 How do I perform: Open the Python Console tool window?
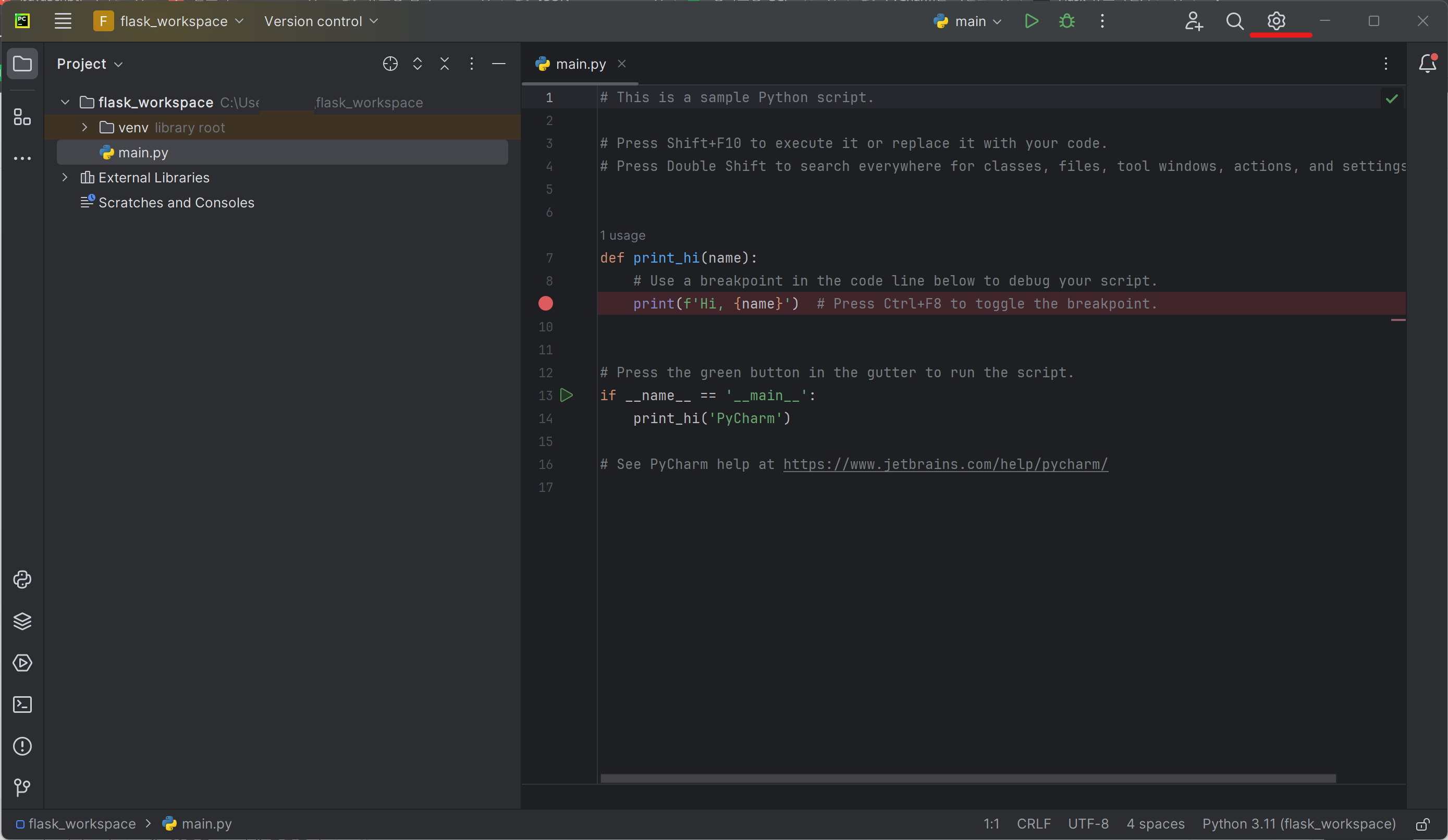click(x=22, y=580)
